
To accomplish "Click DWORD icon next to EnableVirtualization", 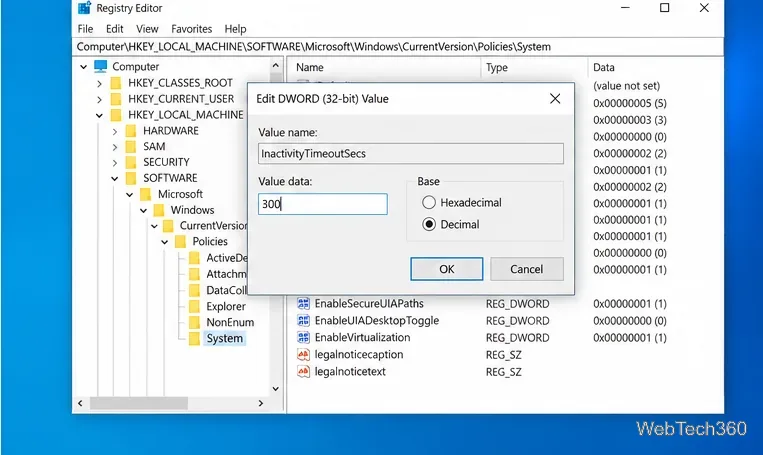I will click(x=303, y=338).
